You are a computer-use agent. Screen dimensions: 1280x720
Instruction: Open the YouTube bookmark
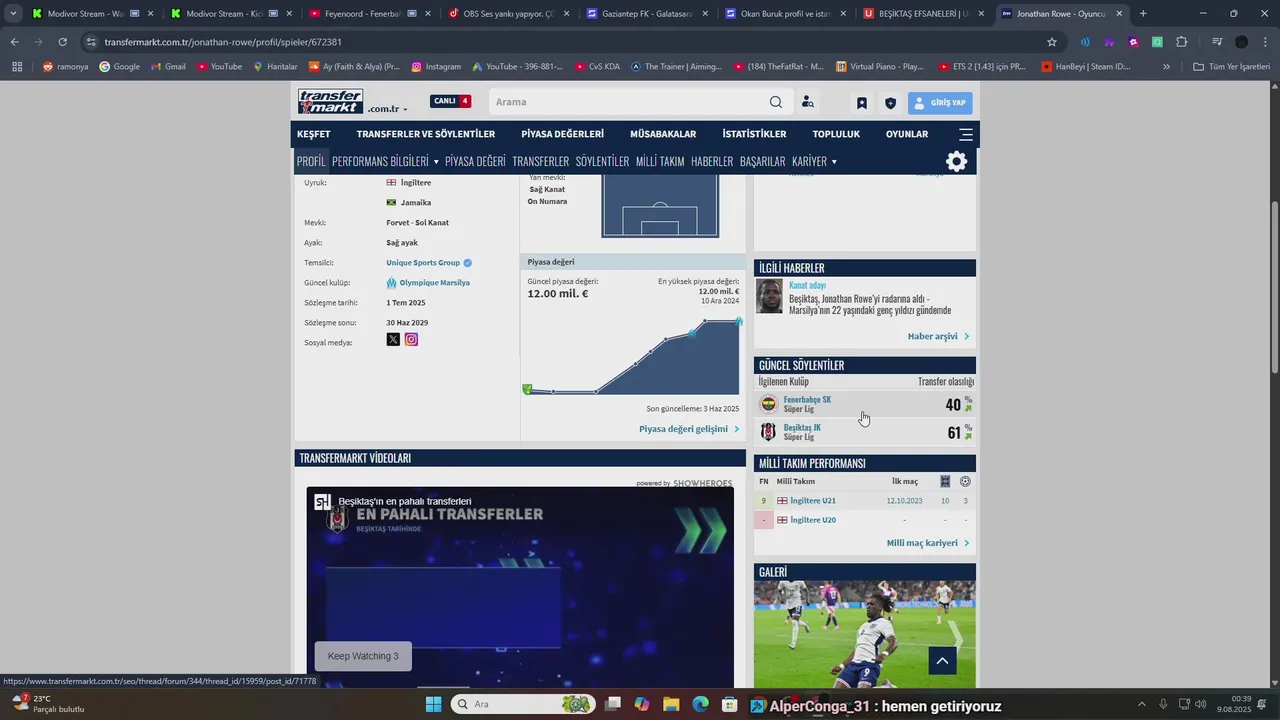click(219, 67)
